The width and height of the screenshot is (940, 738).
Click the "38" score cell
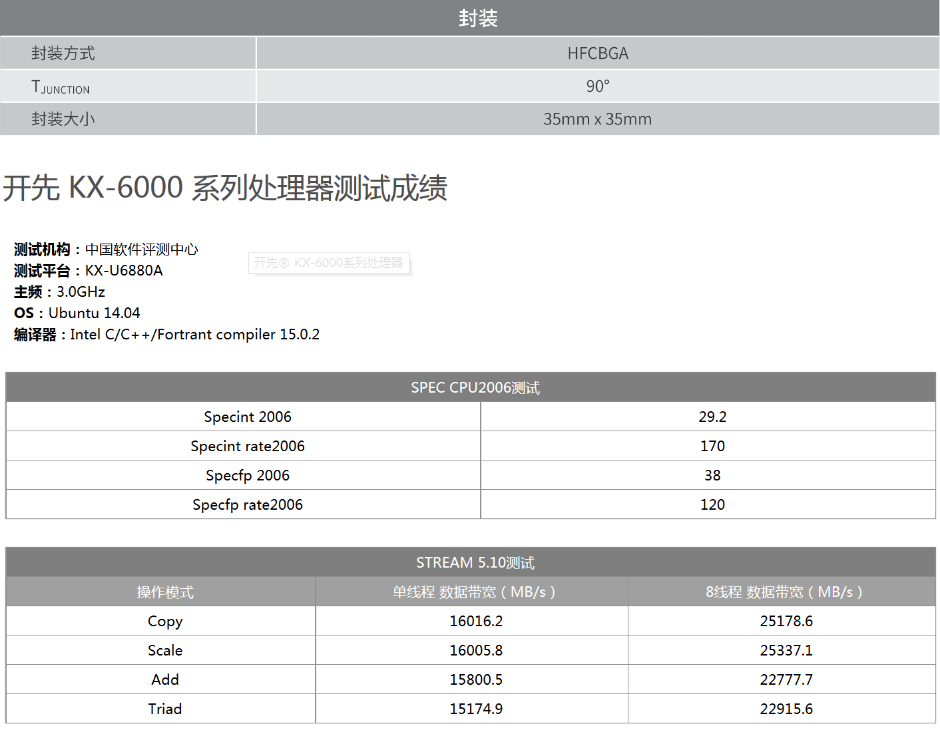708,475
